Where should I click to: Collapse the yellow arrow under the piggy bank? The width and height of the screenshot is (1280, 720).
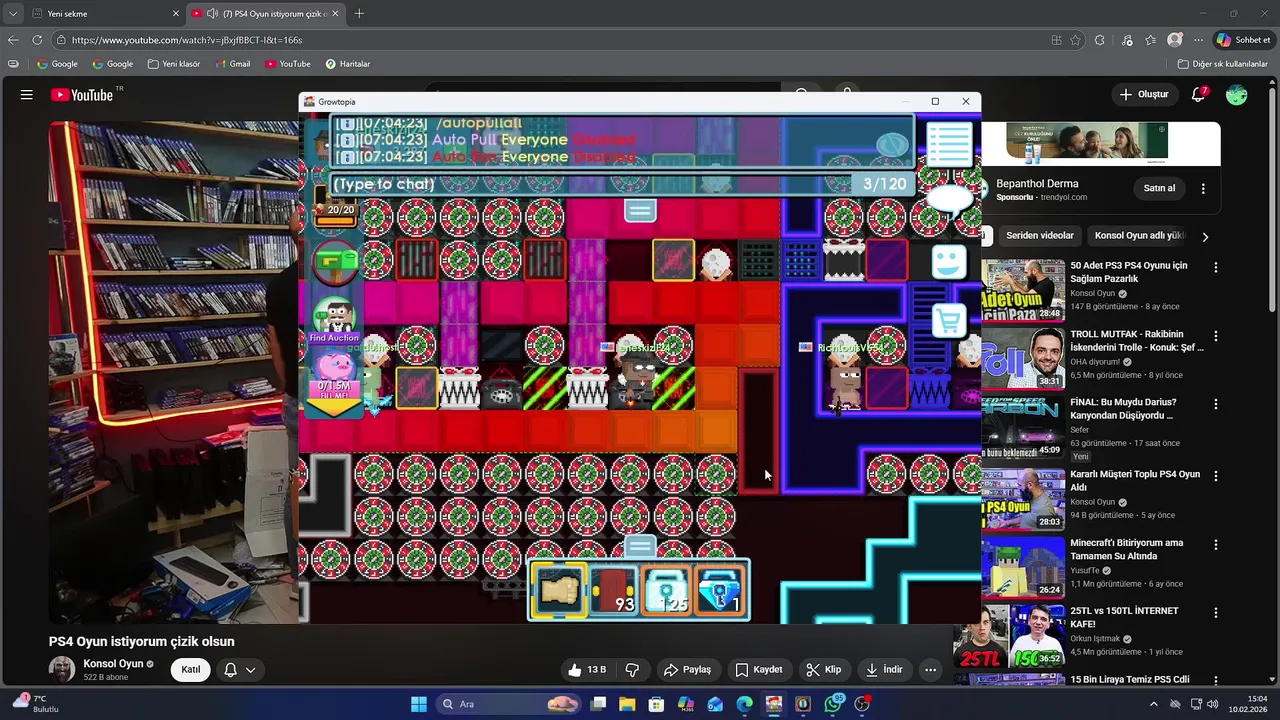coord(334,406)
